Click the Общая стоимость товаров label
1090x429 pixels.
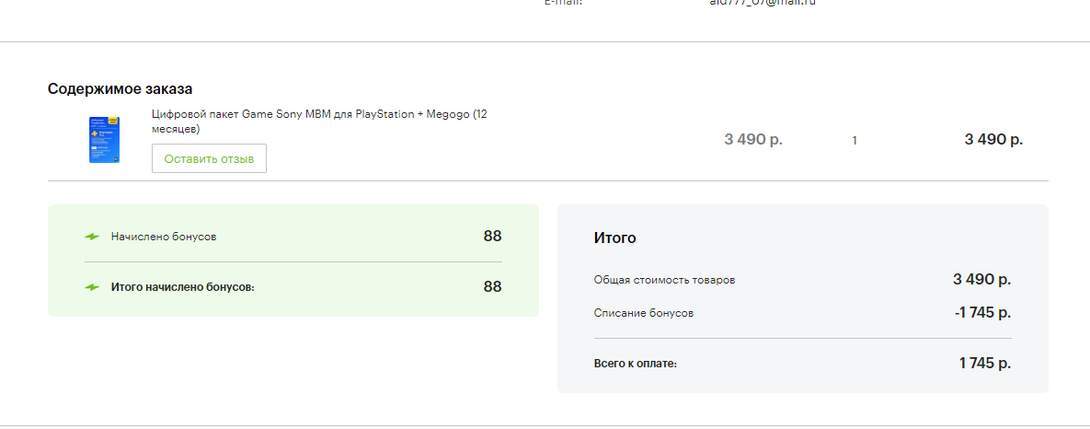tap(664, 280)
